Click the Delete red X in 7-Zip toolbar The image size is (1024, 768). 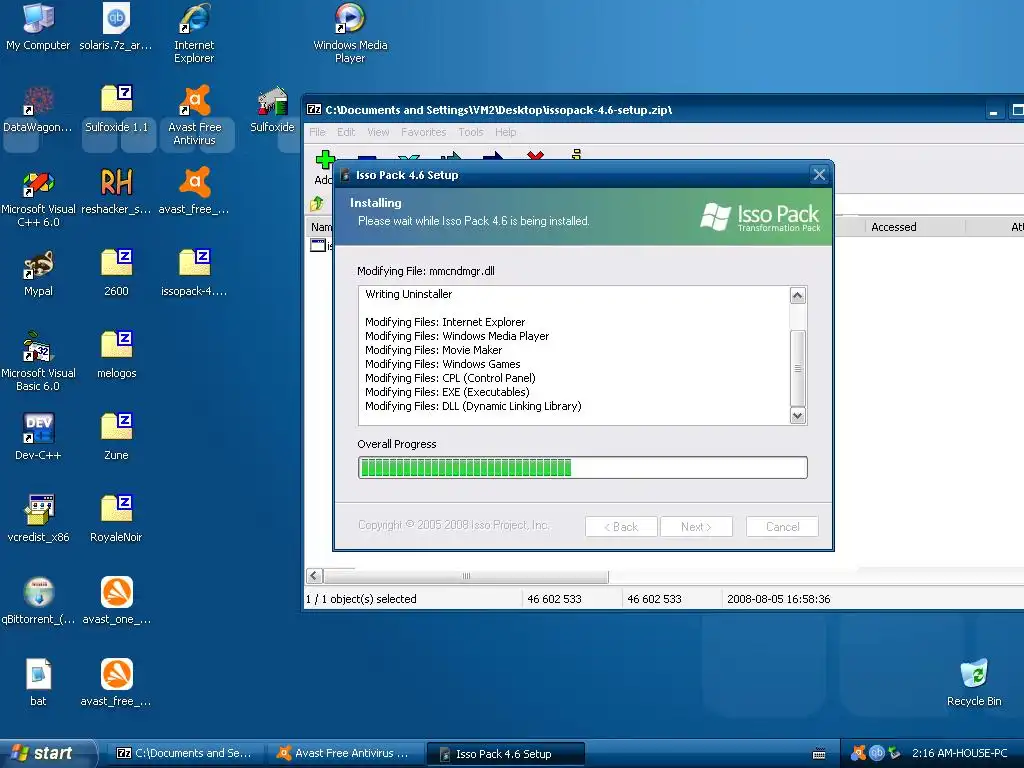(x=536, y=155)
